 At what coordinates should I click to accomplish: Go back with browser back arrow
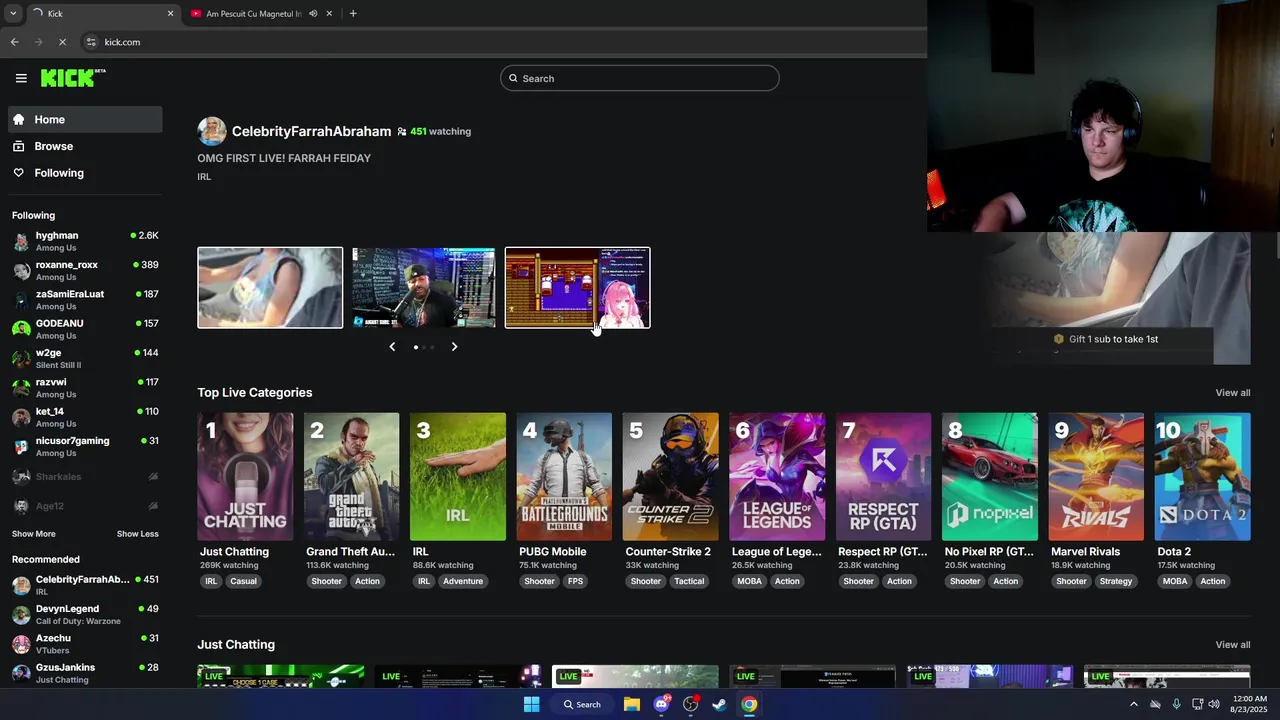[14, 42]
